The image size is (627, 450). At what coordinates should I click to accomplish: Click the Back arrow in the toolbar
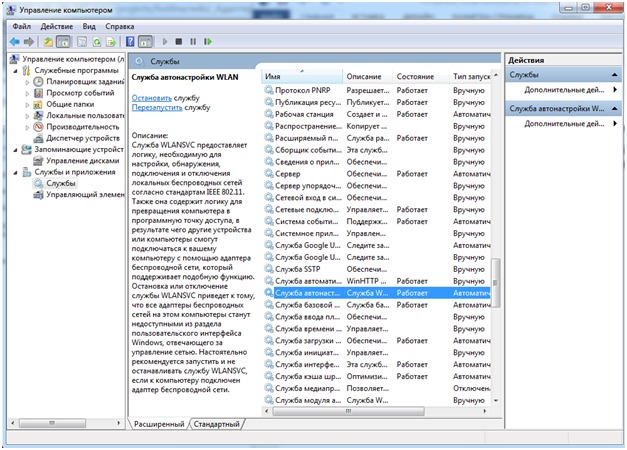[x=15, y=41]
